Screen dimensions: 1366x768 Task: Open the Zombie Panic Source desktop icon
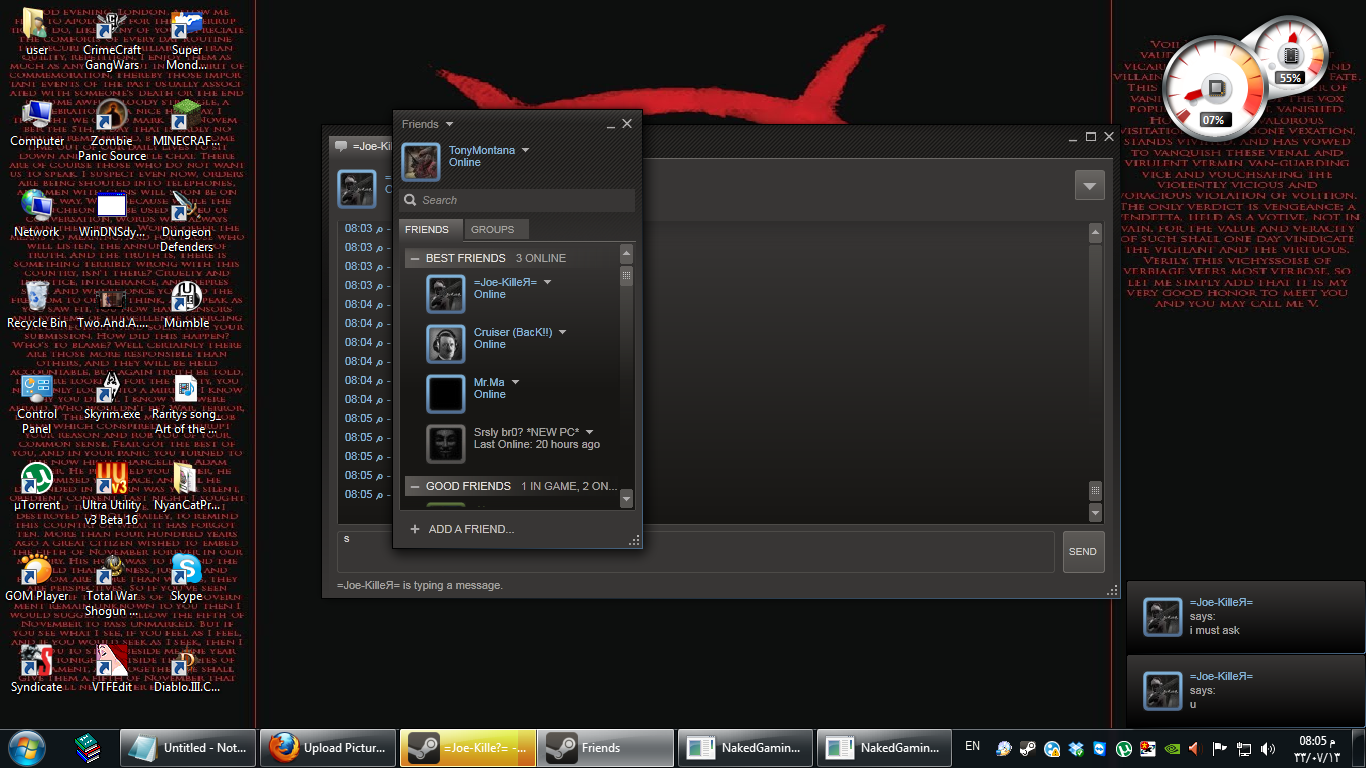[x=112, y=131]
